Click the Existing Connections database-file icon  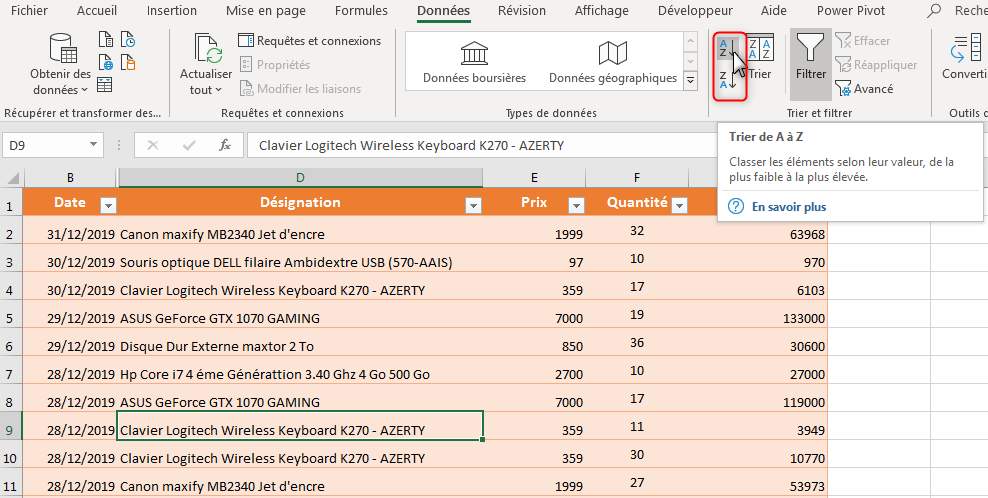tap(128, 62)
